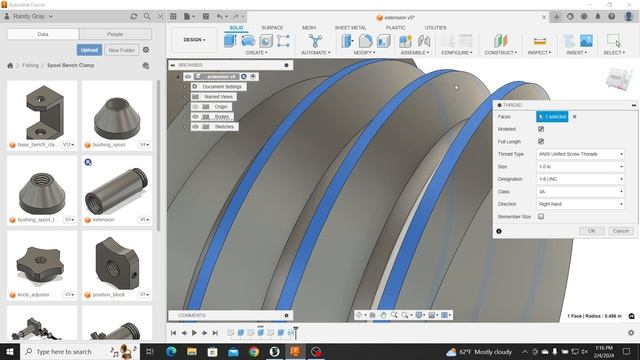Switch to the People tab in data panel

click(x=115, y=34)
